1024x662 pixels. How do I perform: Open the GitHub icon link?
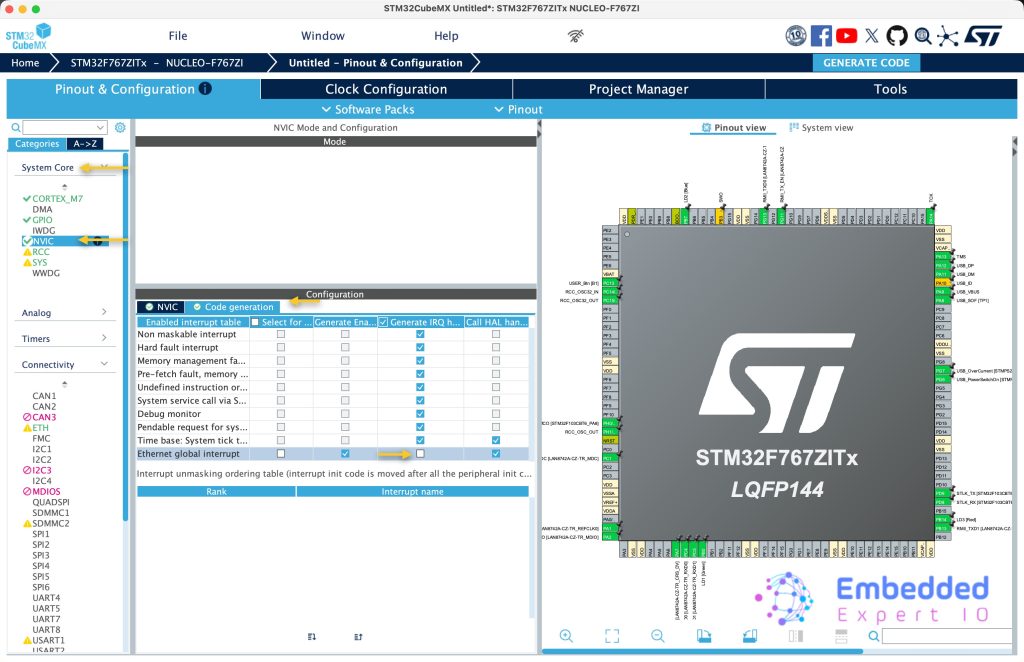(x=897, y=36)
